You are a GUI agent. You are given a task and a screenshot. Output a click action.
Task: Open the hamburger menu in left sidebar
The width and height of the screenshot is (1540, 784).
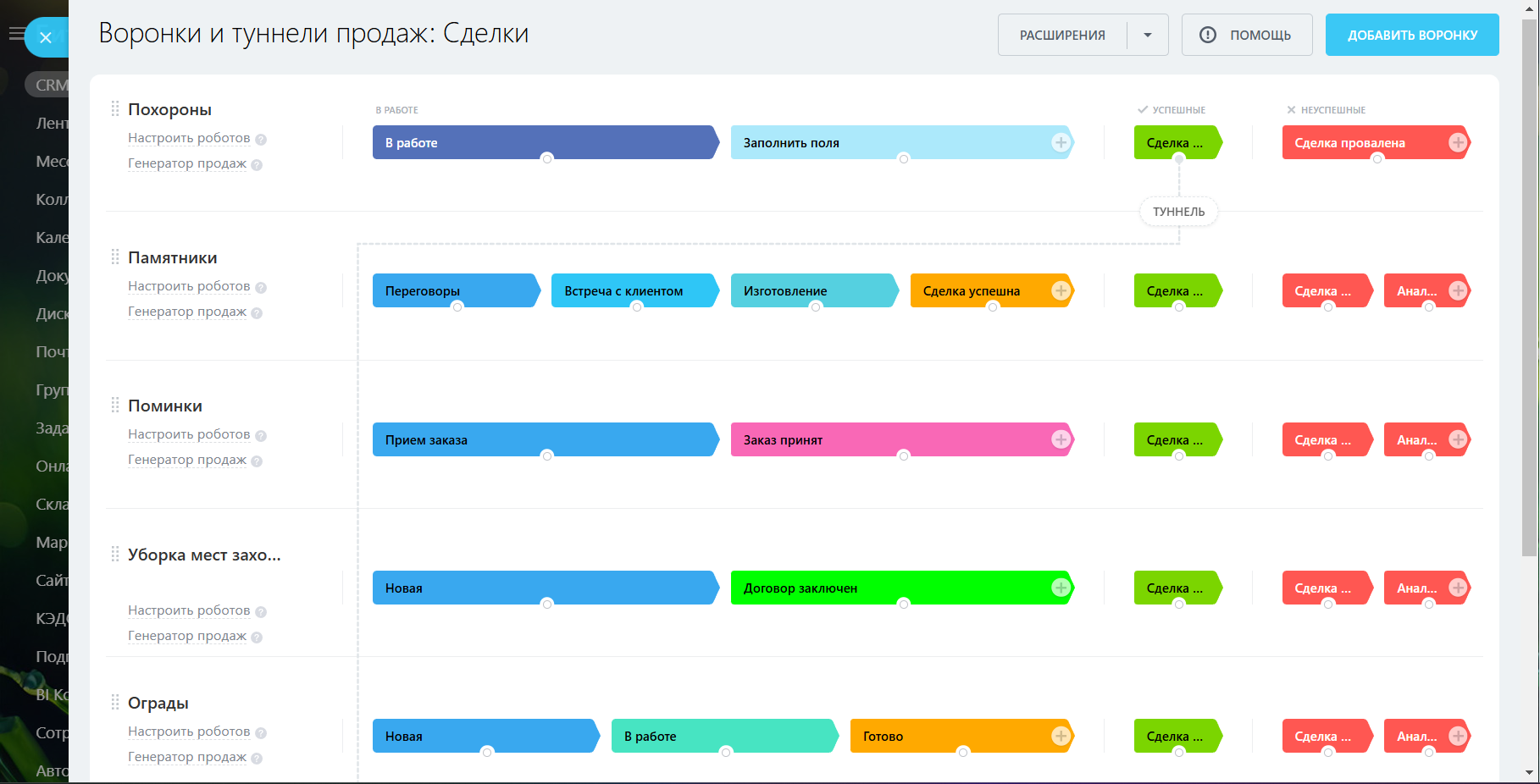(16, 34)
